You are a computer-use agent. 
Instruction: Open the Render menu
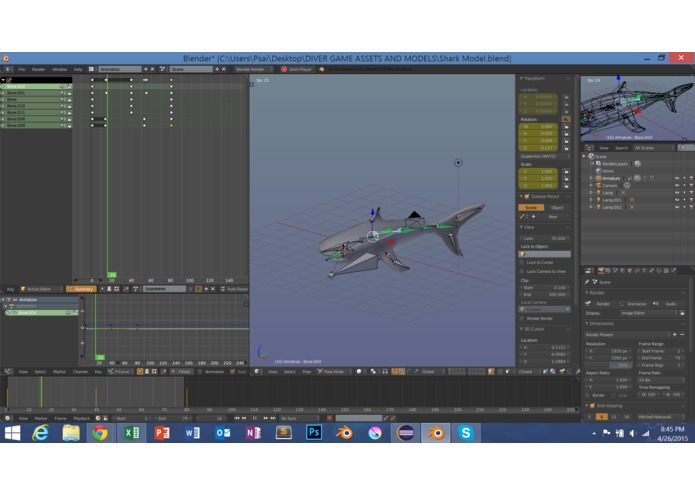click(39, 69)
